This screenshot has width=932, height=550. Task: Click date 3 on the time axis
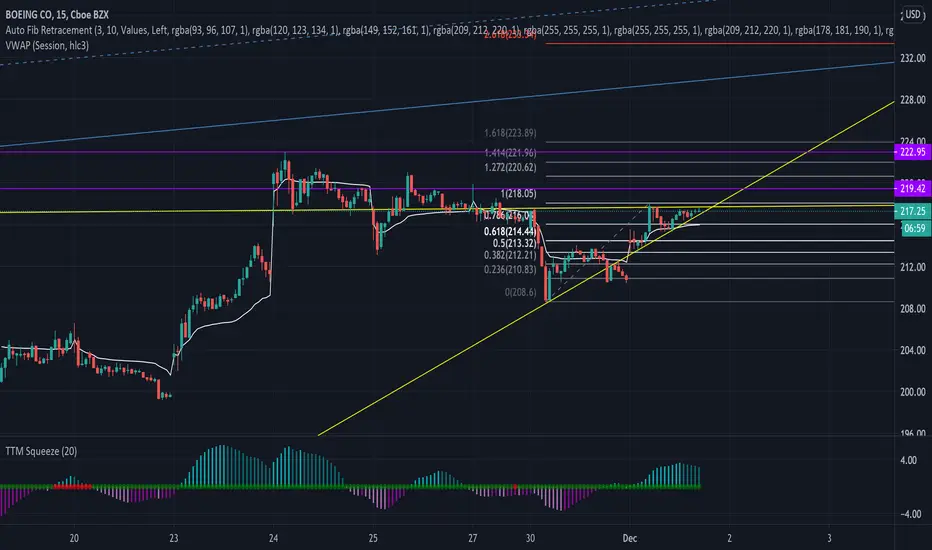(x=829, y=538)
